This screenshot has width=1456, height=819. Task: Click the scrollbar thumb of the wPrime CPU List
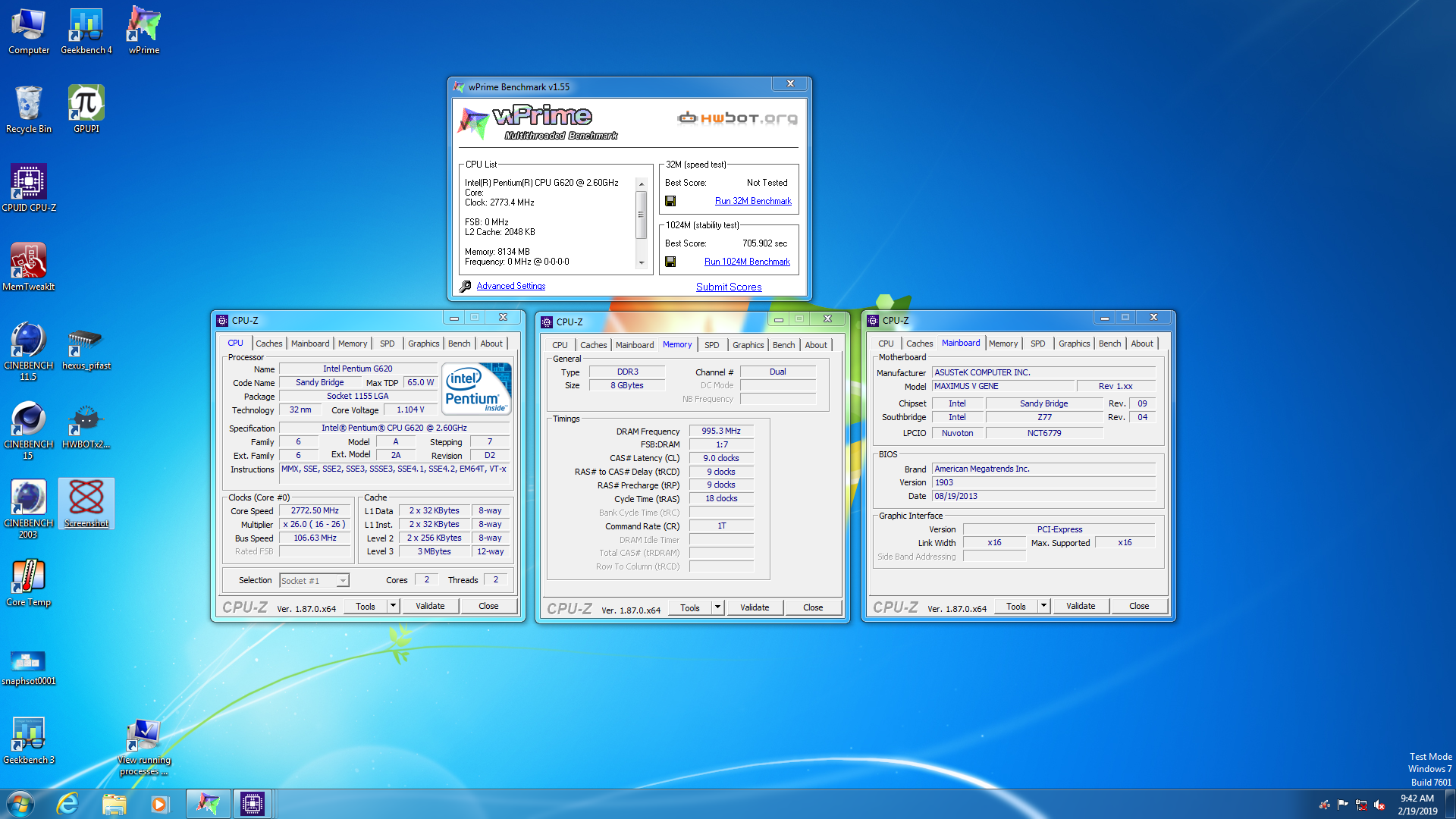coord(641,215)
